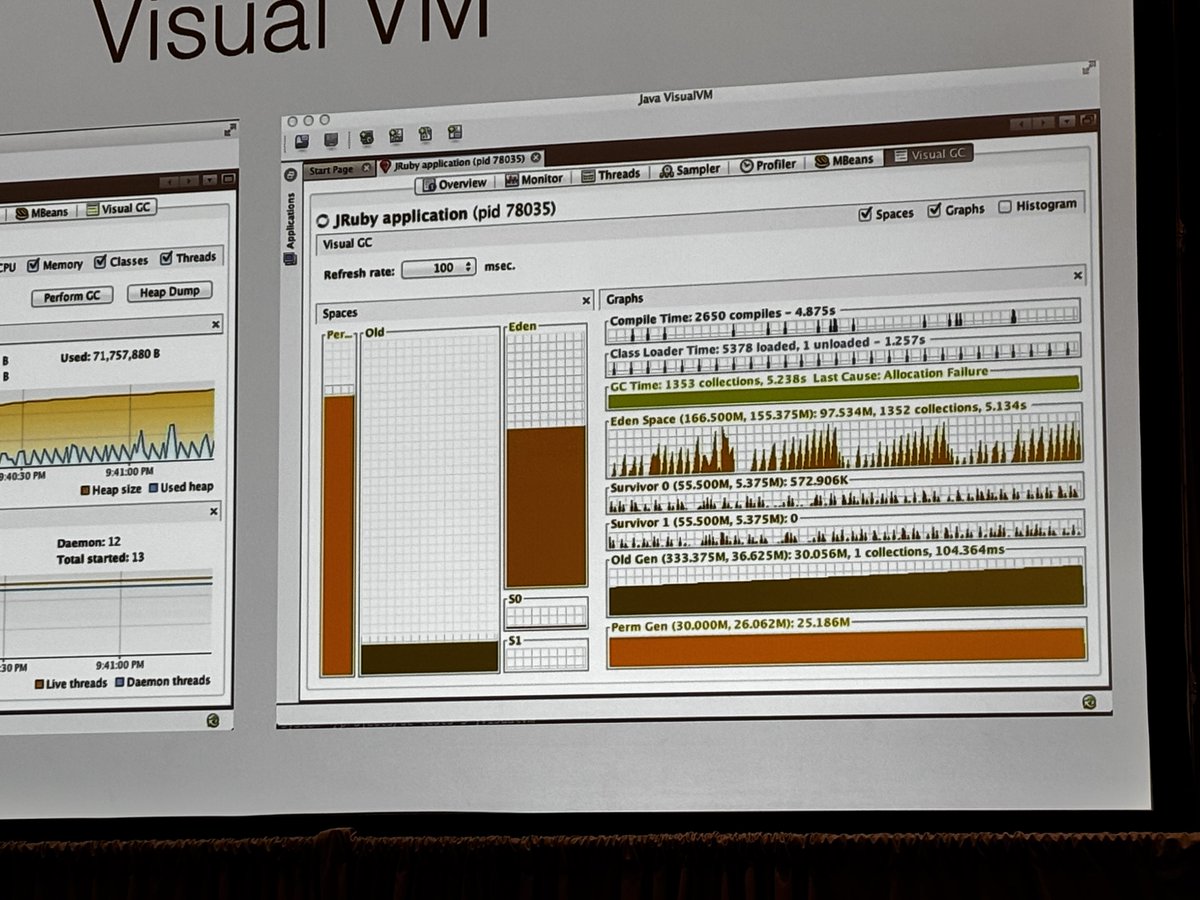1200x900 pixels.
Task: Open the Sampler subtab
Action: pyautogui.click(x=691, y=170)
